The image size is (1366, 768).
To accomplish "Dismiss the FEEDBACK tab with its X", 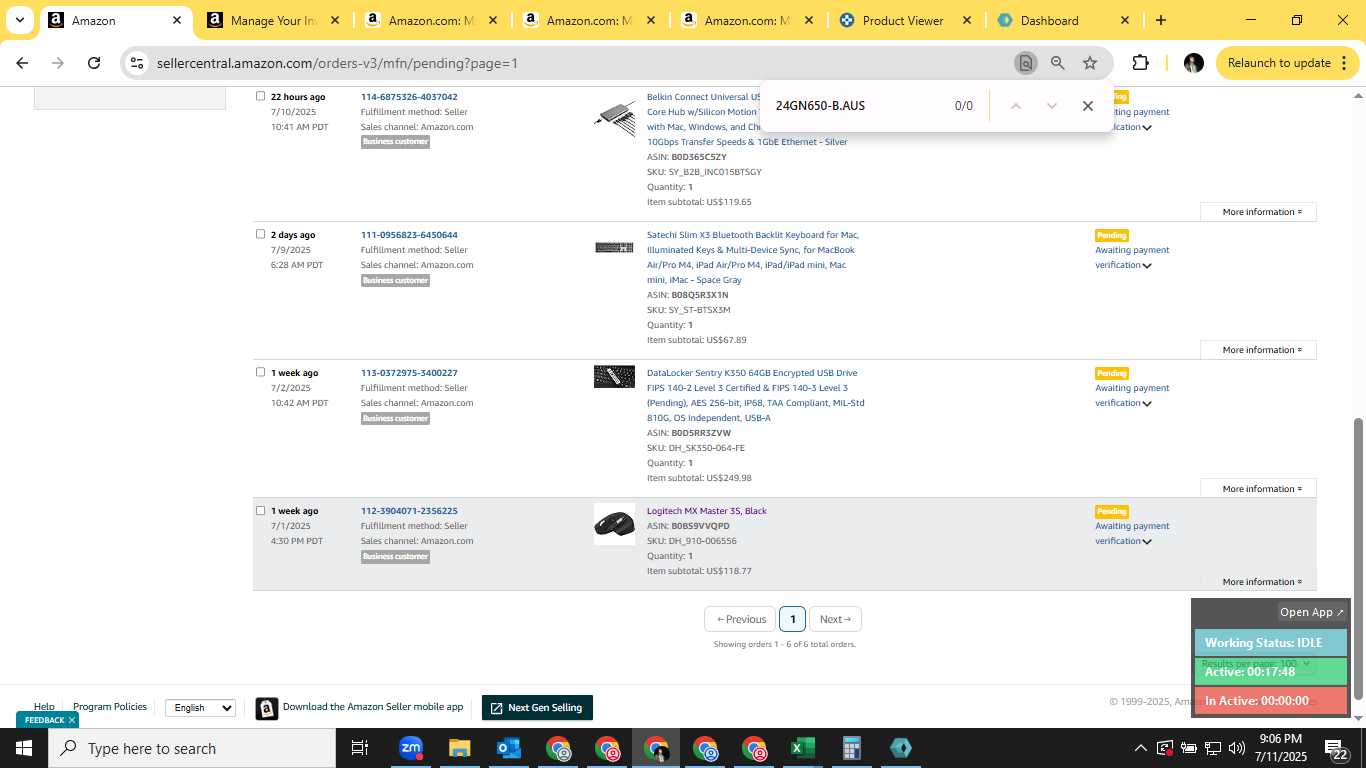I will [x=72, y=720].
